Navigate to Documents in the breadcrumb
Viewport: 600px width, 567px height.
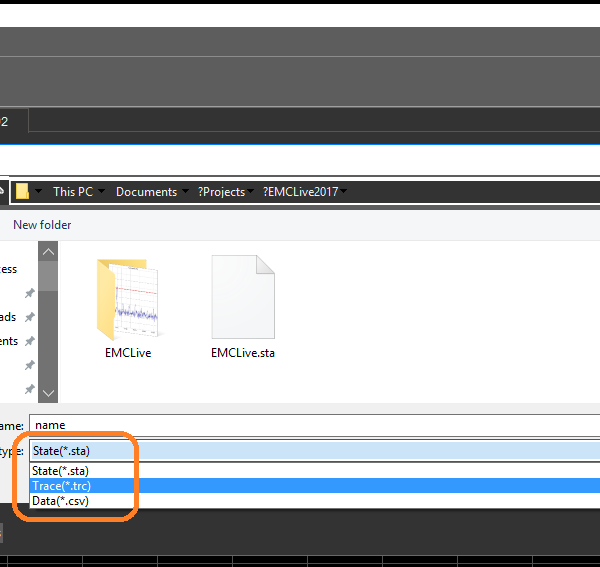pos(146,192)
